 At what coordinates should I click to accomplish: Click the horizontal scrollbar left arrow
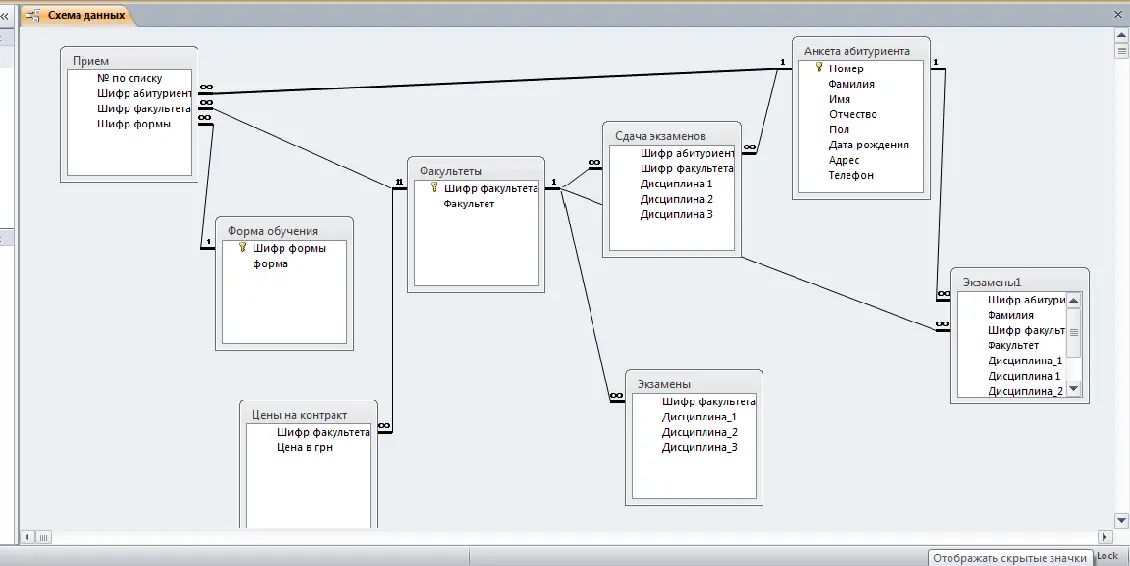(27, 537)
